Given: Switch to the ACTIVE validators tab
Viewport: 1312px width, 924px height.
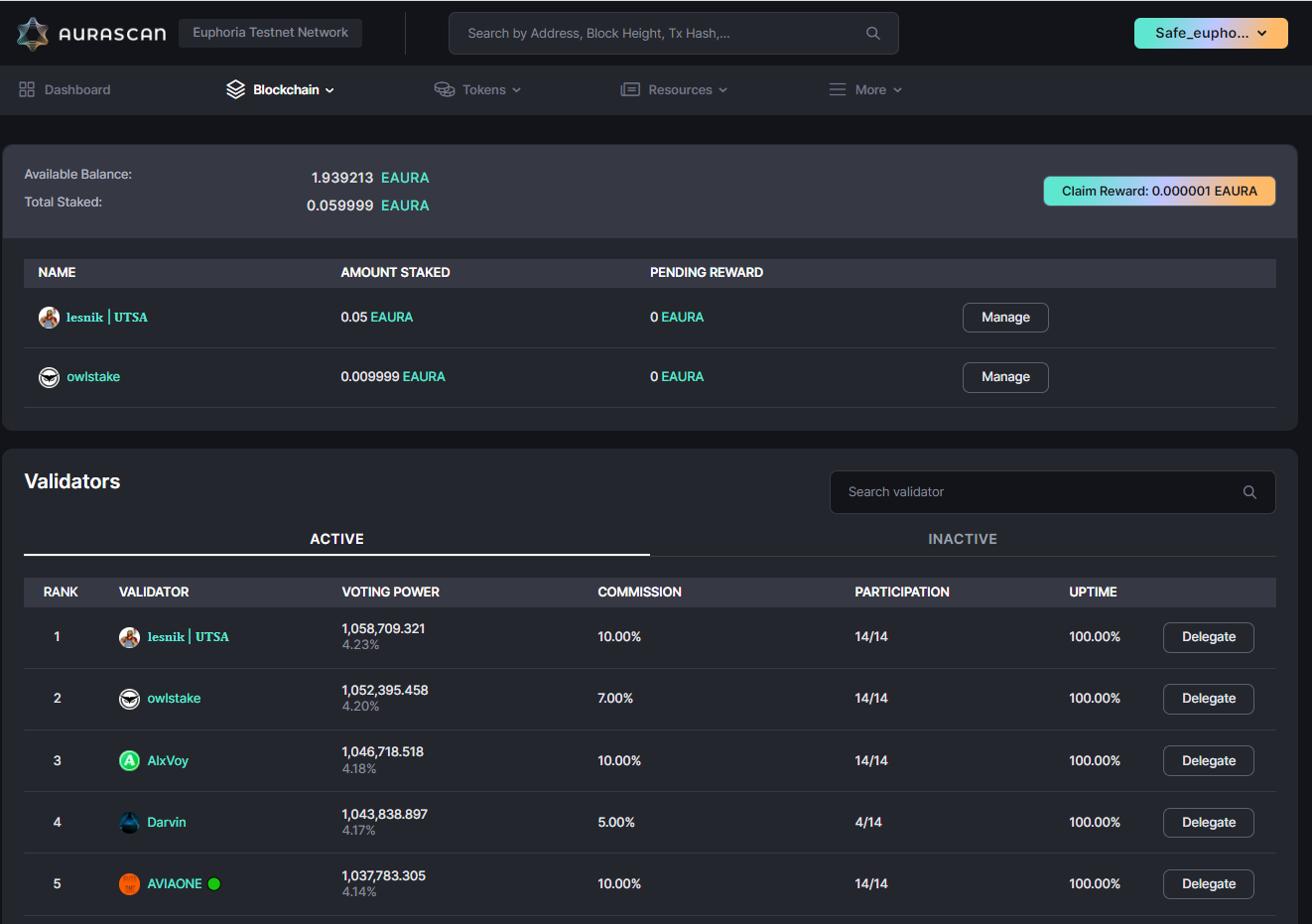Looking at the screenshot, I should 336,539.
